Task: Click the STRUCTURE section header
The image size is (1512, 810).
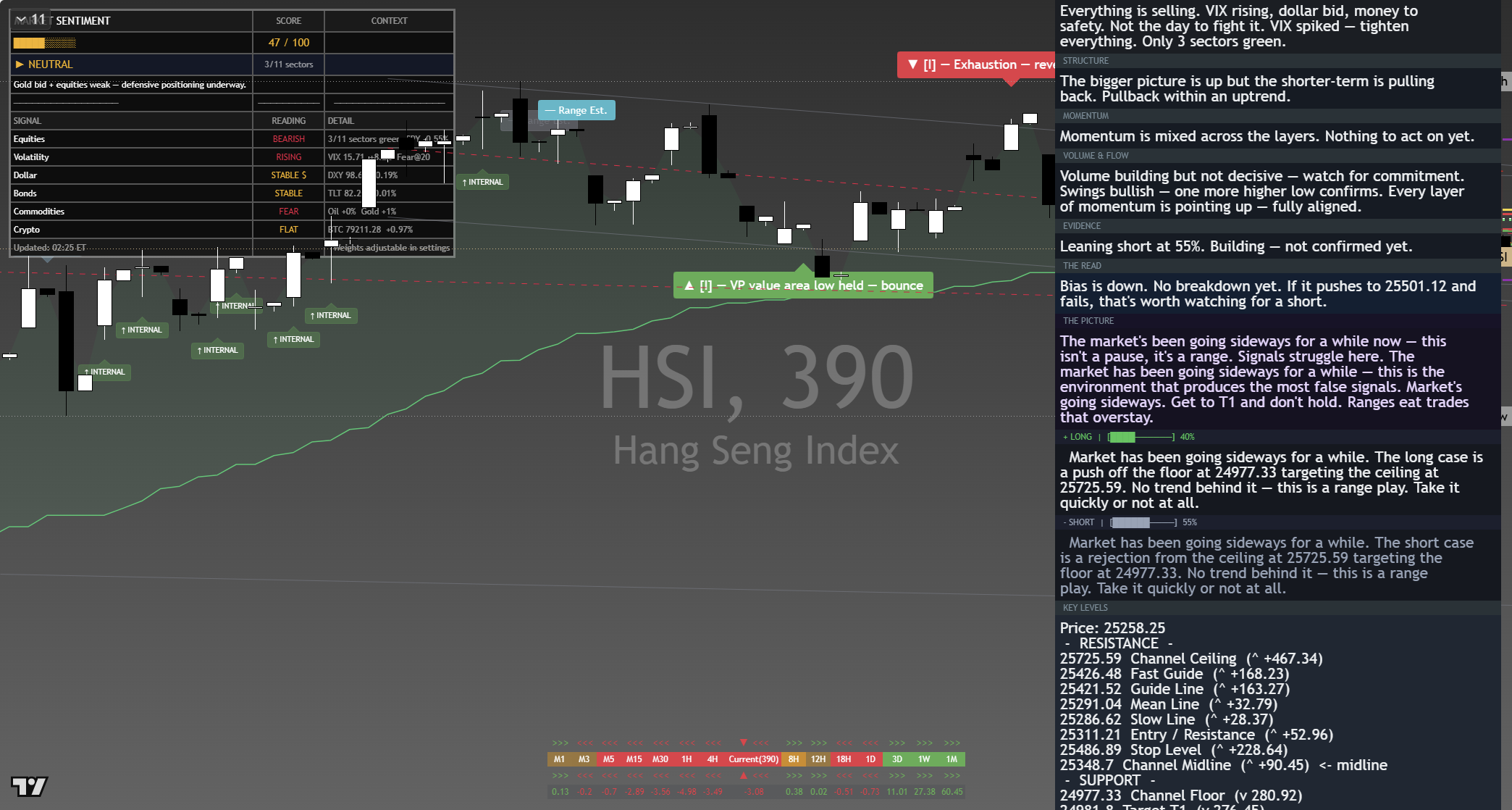Action: [1085, 61]
